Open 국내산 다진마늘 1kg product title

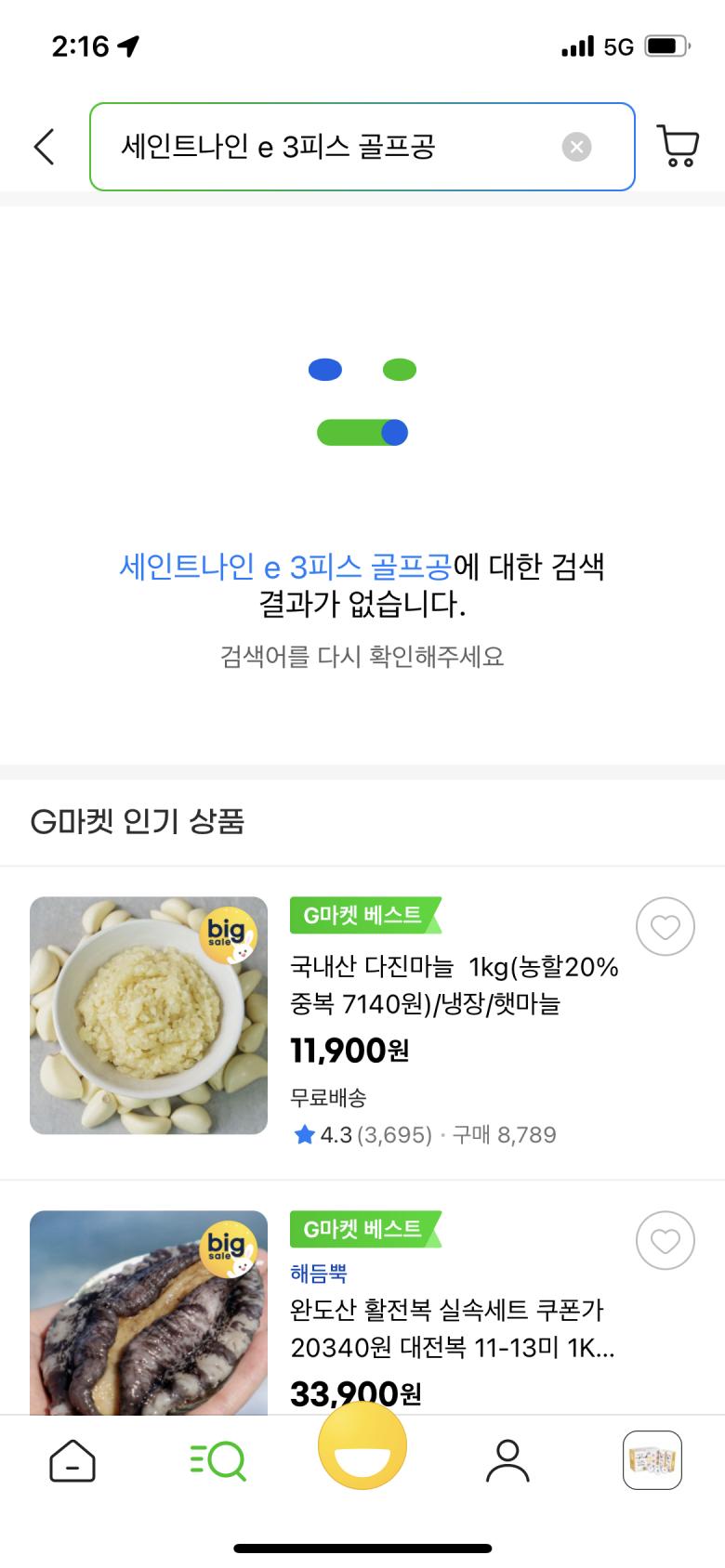454,985
